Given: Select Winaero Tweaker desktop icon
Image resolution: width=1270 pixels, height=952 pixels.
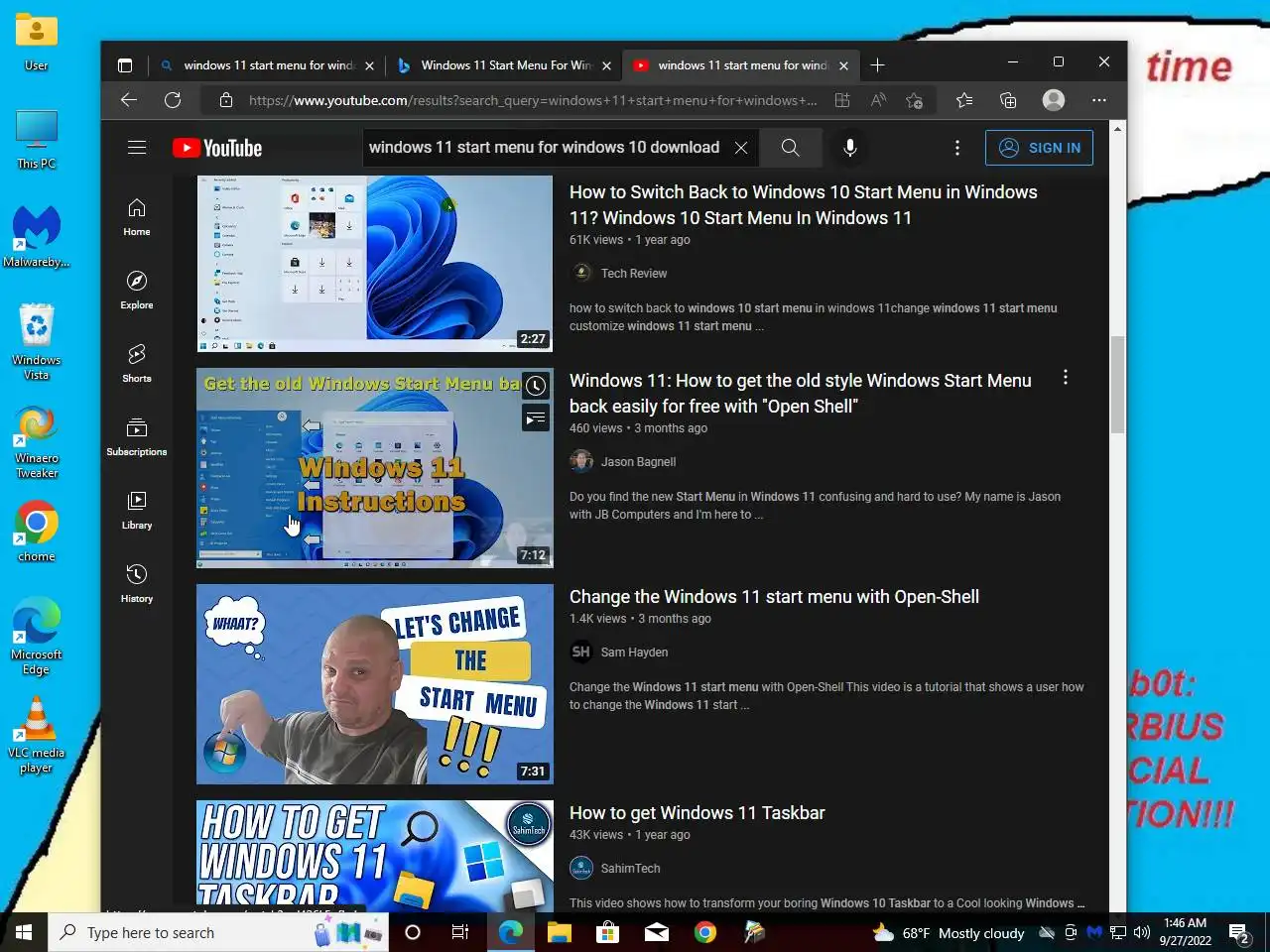Looking at the screenshot, I should 36,442.
